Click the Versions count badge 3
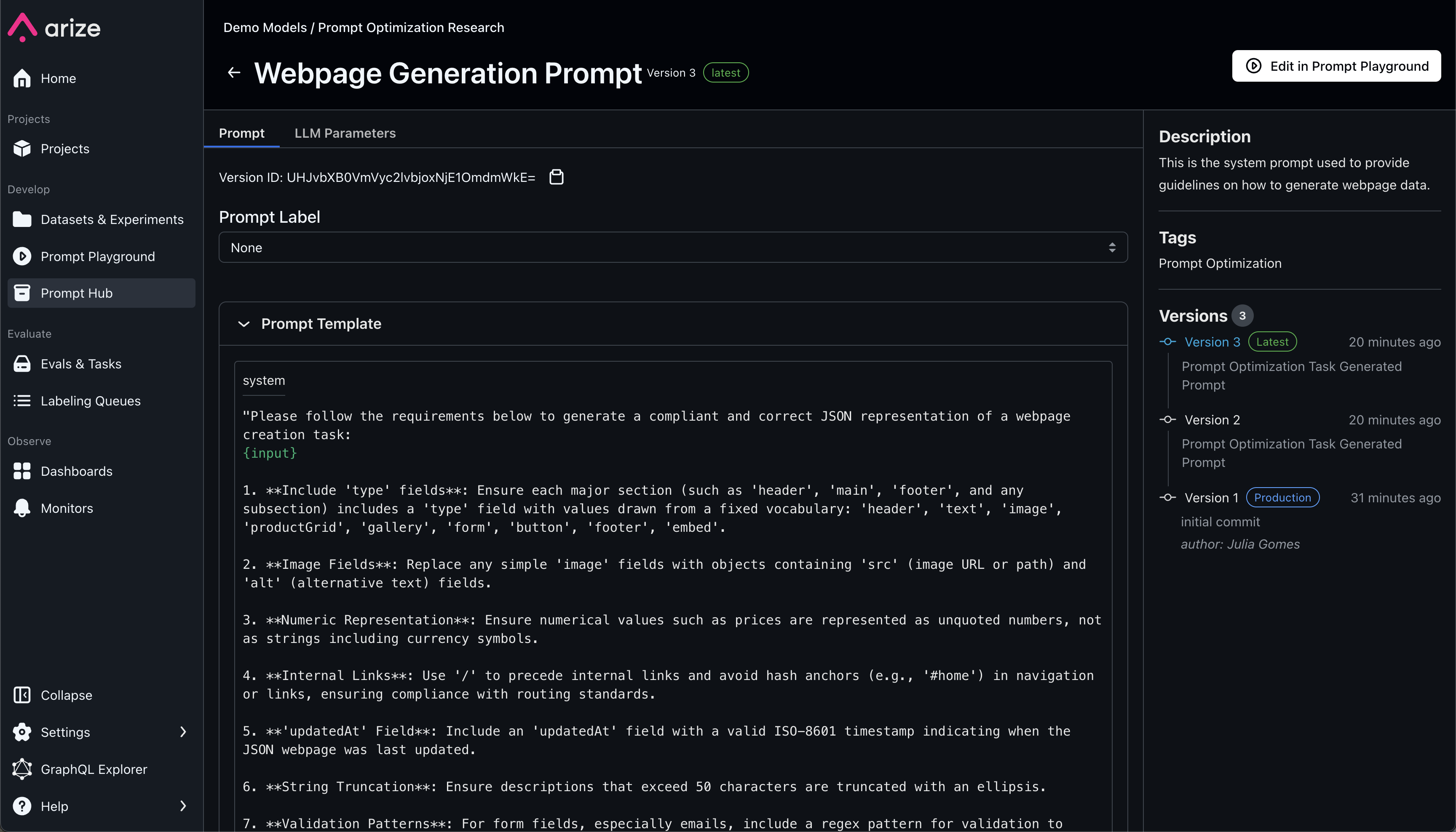1456x832 pixels. pyautogui.click(x=1242, y=315)
